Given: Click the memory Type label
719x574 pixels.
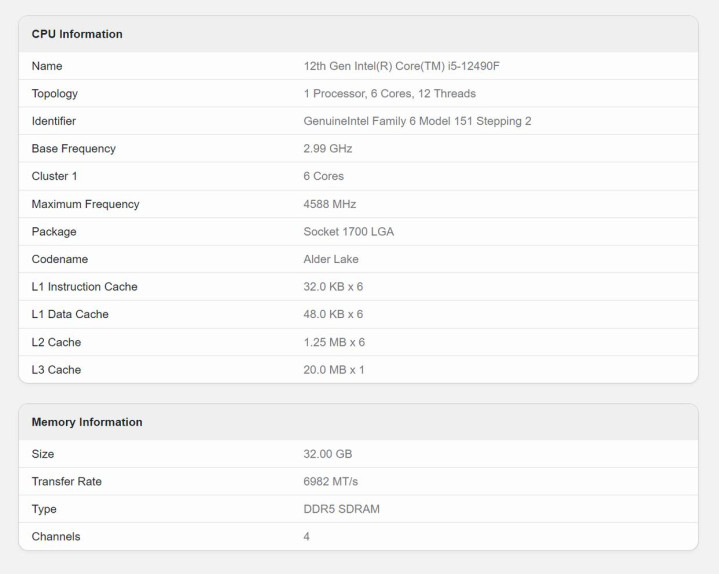Looking at the screenshot, I should pyautogui.click(x=44, y=509).
